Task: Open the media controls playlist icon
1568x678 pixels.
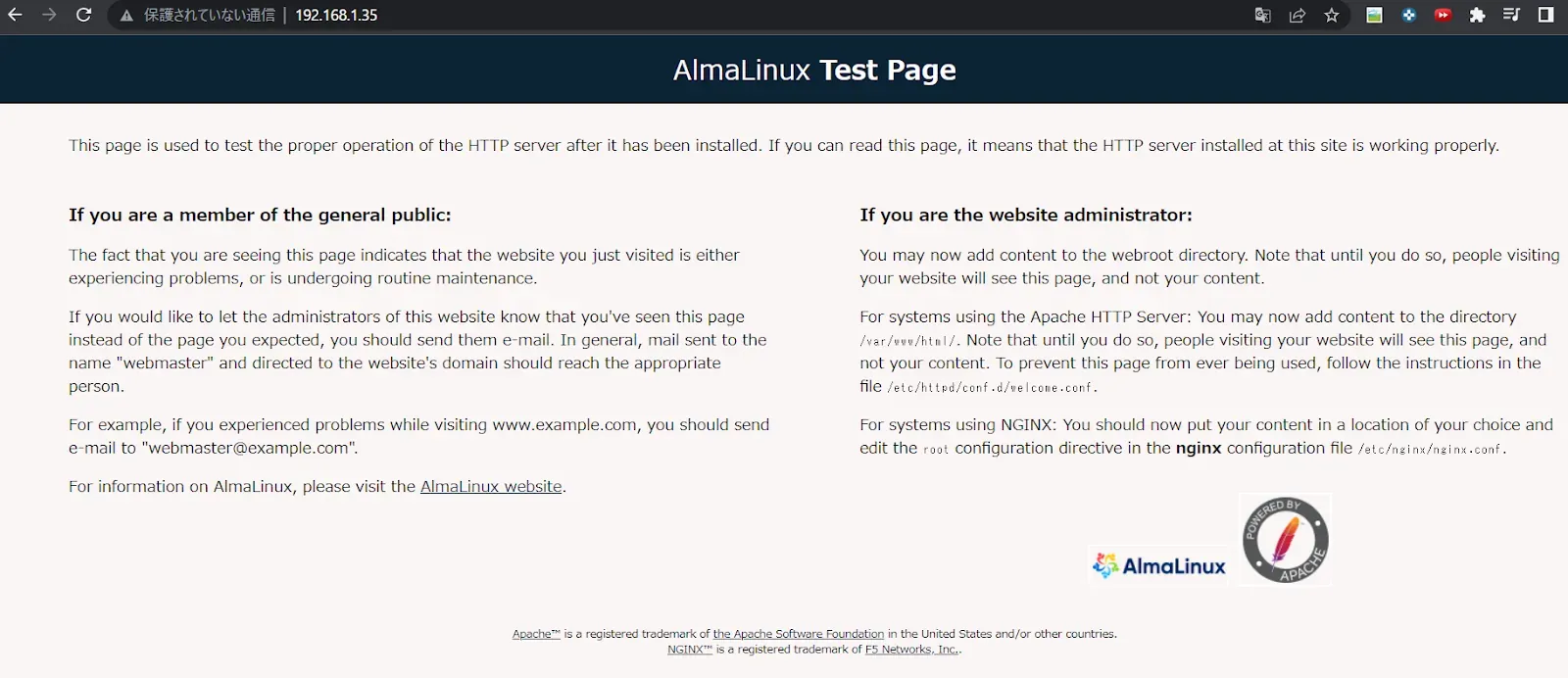Action: [x=1511, y=15]
